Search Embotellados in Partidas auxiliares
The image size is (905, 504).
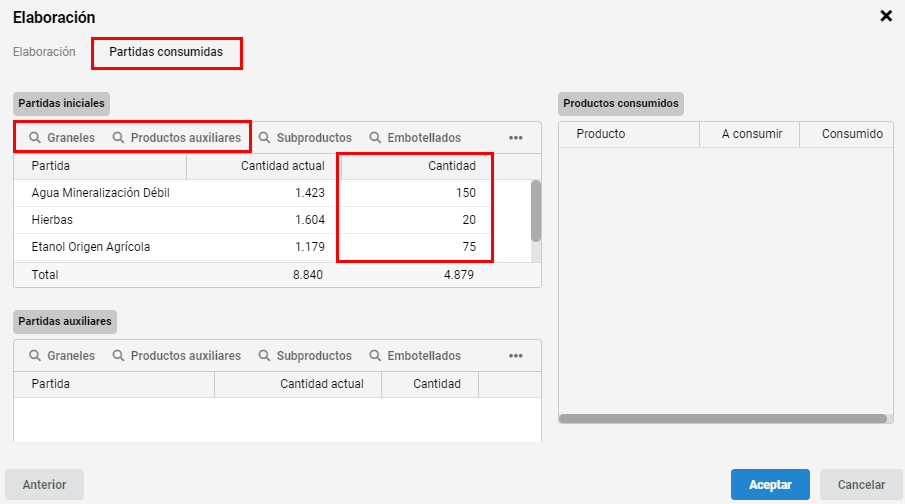point(416,356)
